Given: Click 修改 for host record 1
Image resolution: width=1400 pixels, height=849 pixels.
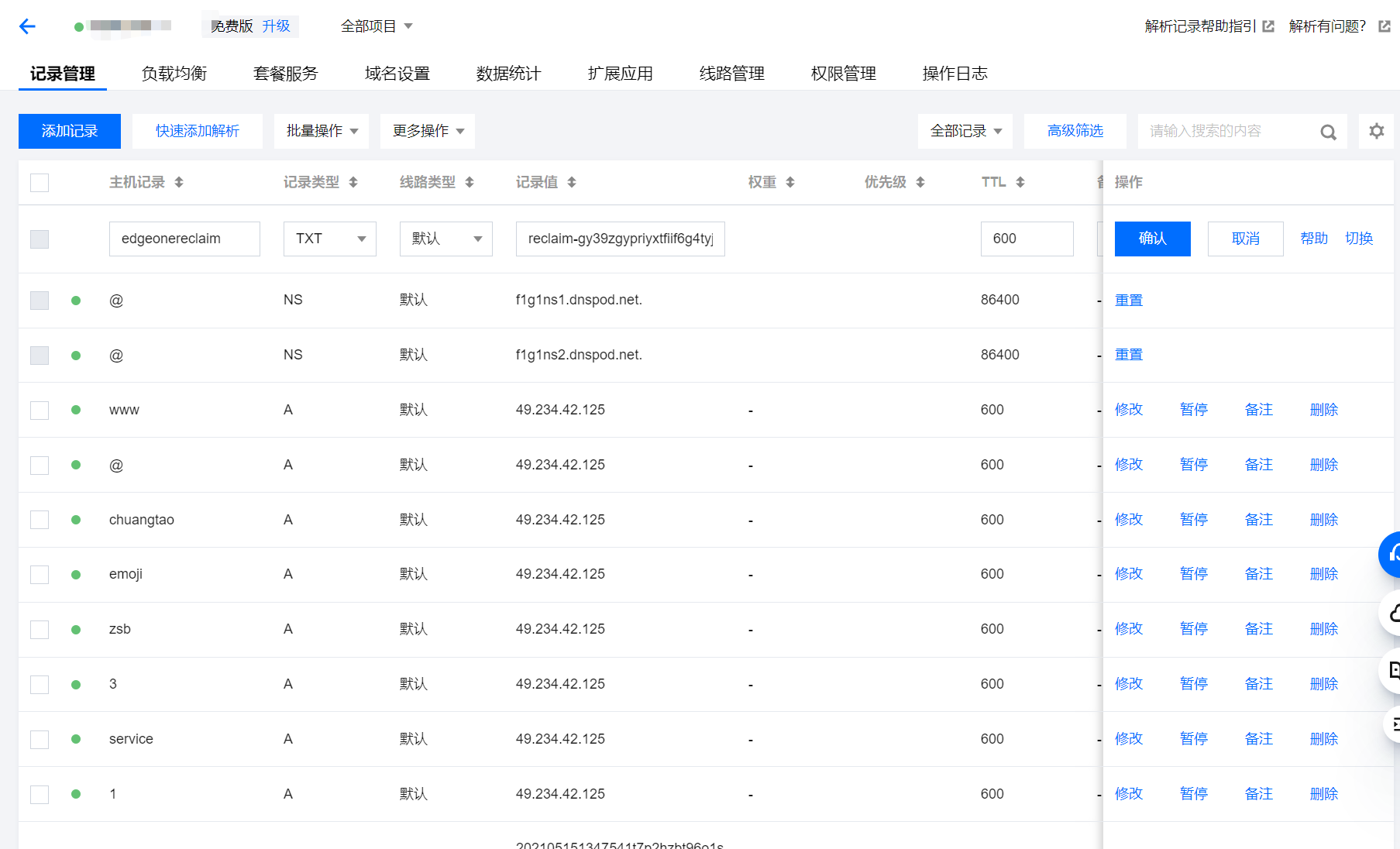Looking at the screenshot, I should coord(1129,793).
